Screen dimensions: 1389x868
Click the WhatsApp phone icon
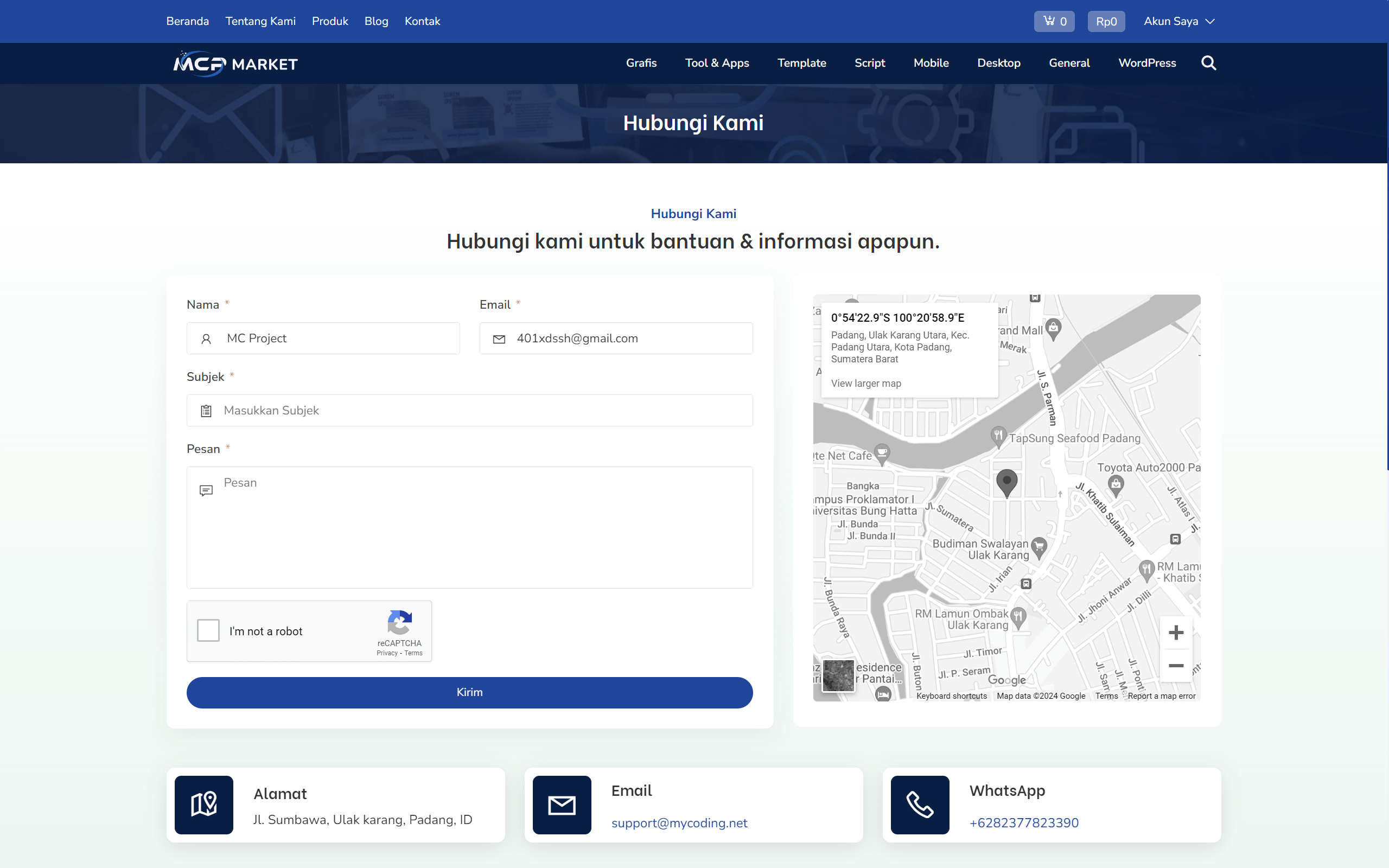(x=919, y=805)
